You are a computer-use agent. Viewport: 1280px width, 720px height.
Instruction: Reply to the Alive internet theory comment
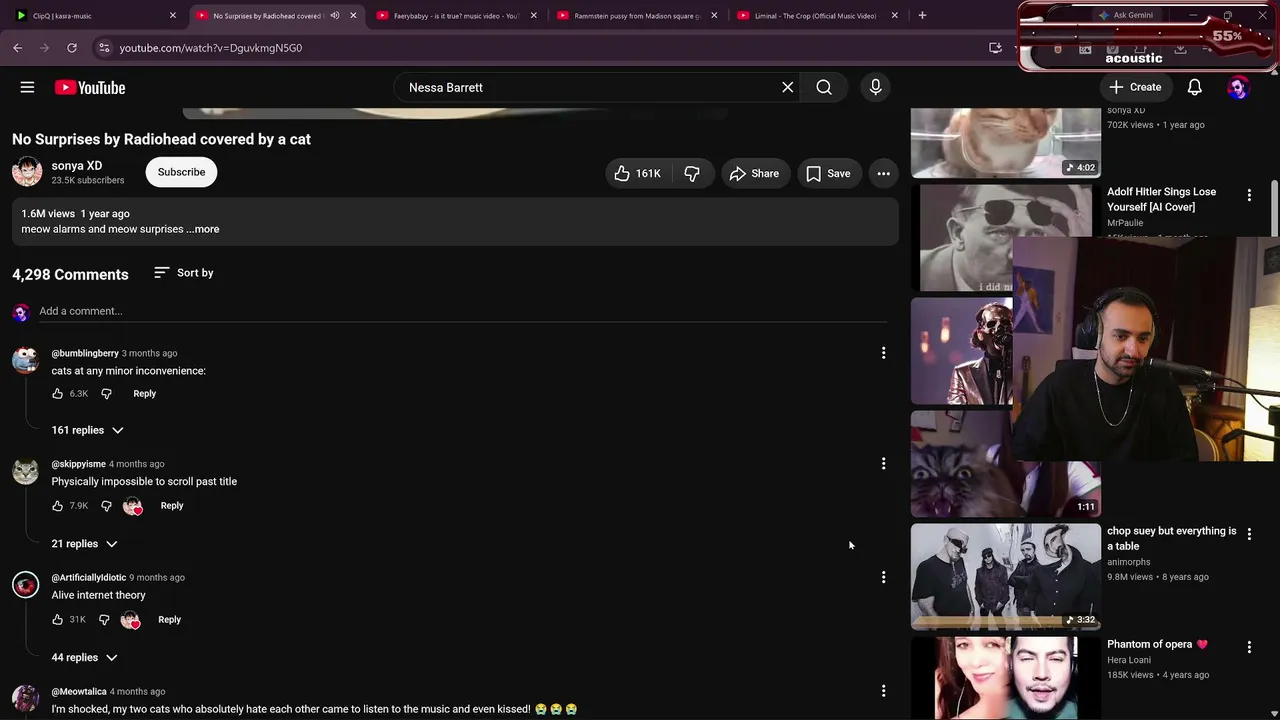pyautogui.click(x=169, y=619)
